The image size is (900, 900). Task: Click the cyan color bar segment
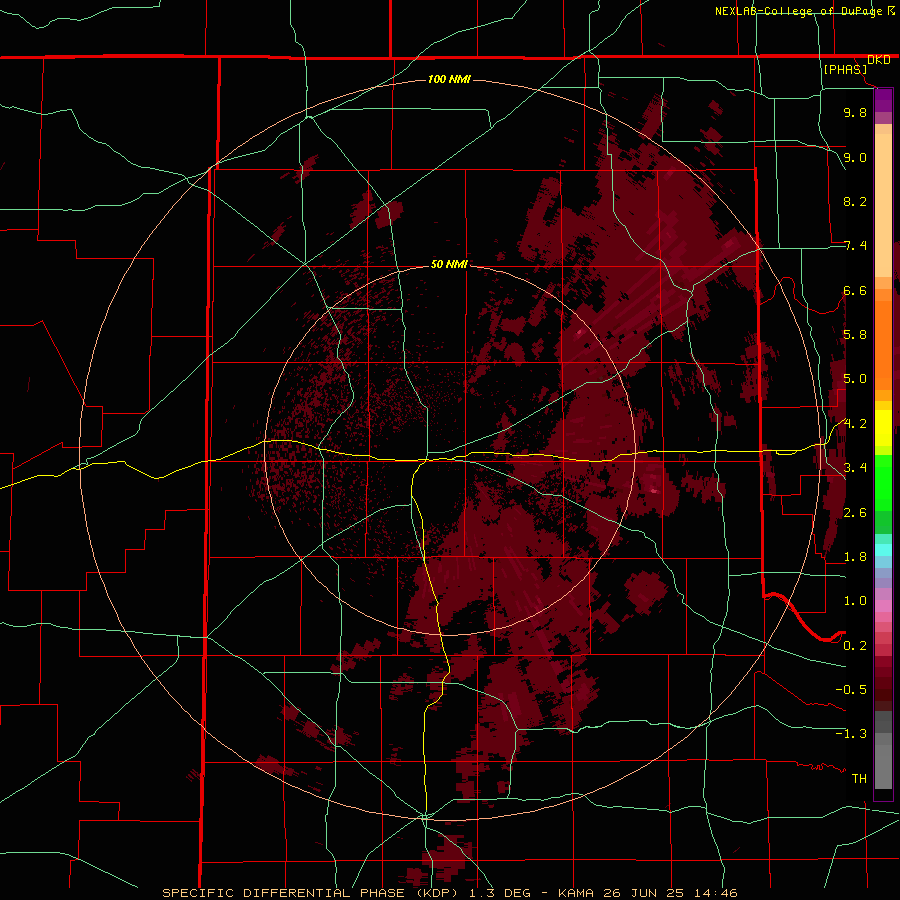tap(883, 550)
